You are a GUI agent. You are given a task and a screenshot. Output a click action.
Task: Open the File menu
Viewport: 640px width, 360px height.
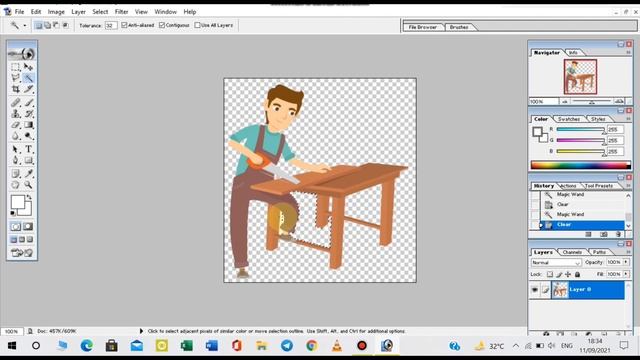click(x=19, y=12)
